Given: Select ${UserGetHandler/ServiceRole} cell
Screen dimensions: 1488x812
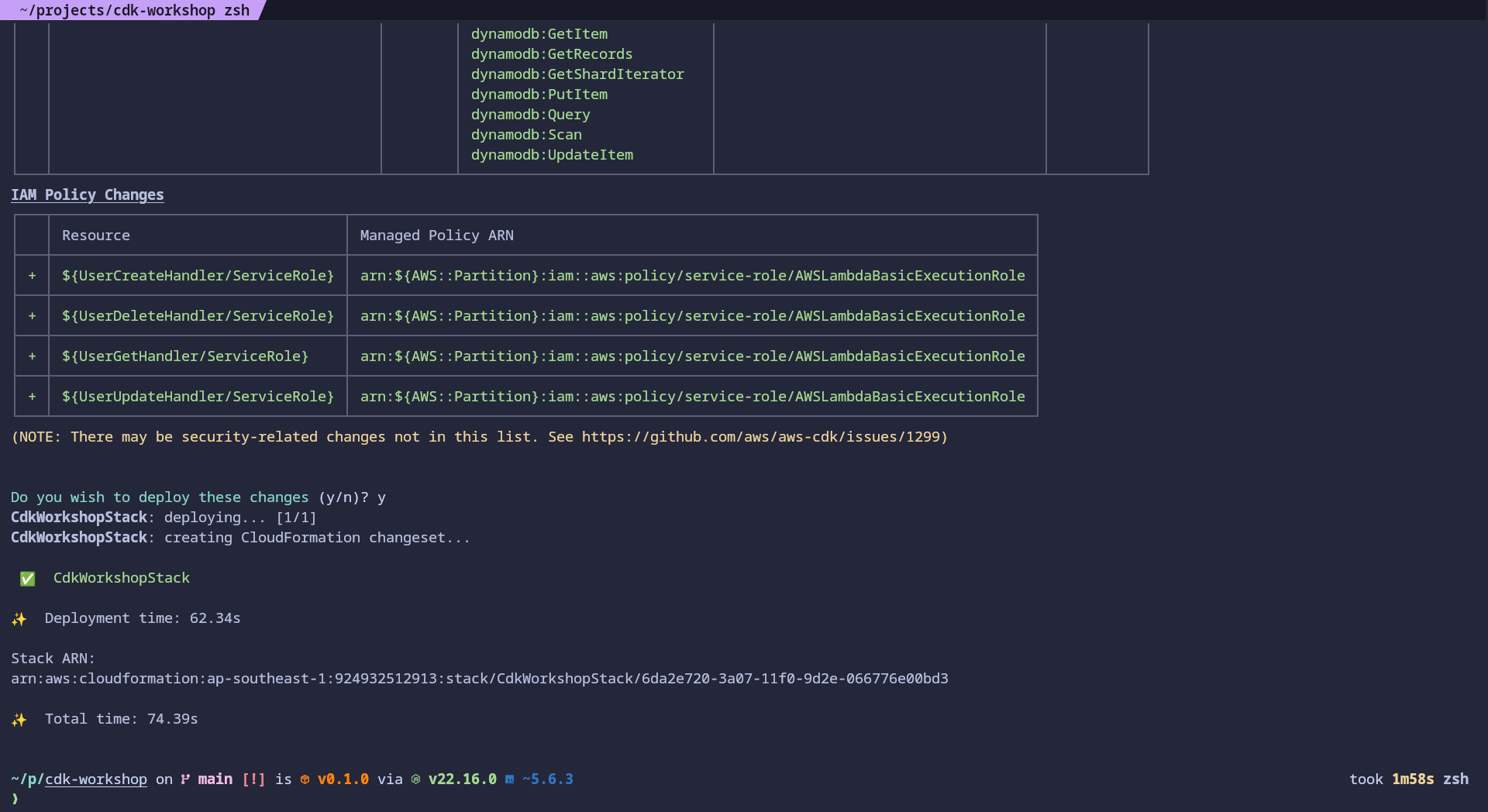Looking at the screenshot, I should click(185, 356).
